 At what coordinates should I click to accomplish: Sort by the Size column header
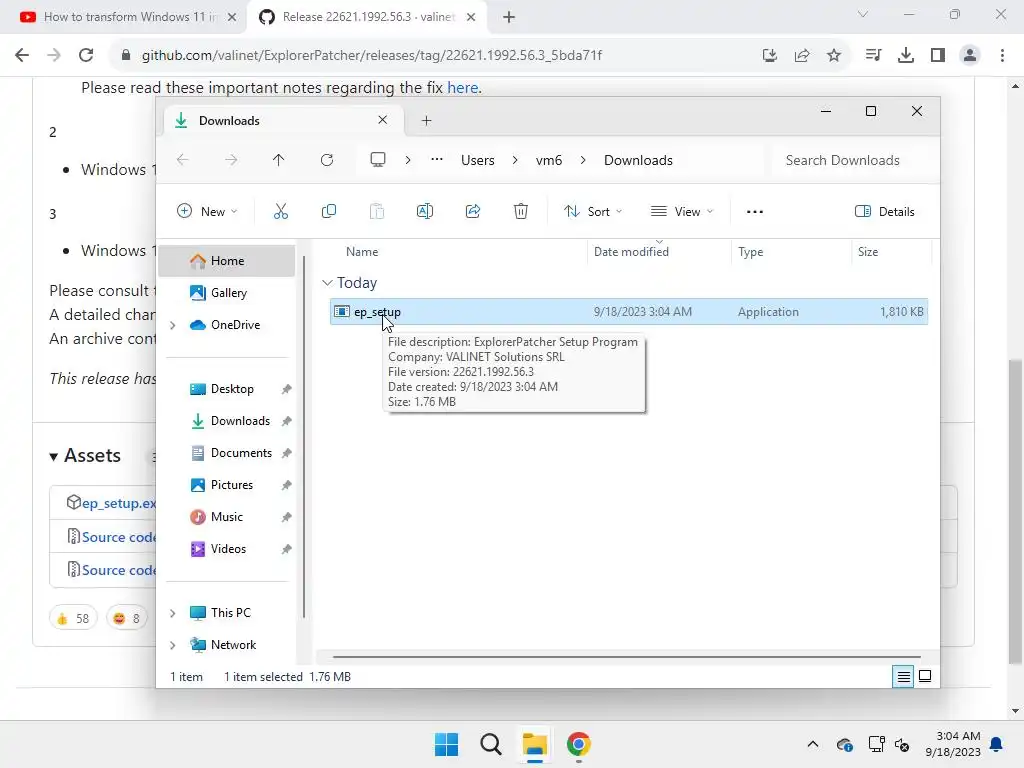868,251
